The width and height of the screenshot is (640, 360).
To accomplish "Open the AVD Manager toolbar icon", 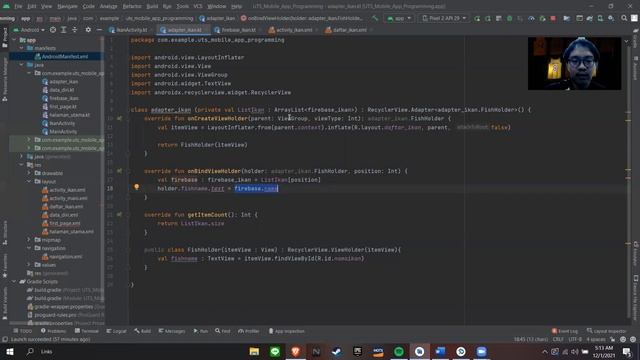I will pos(600,18).
